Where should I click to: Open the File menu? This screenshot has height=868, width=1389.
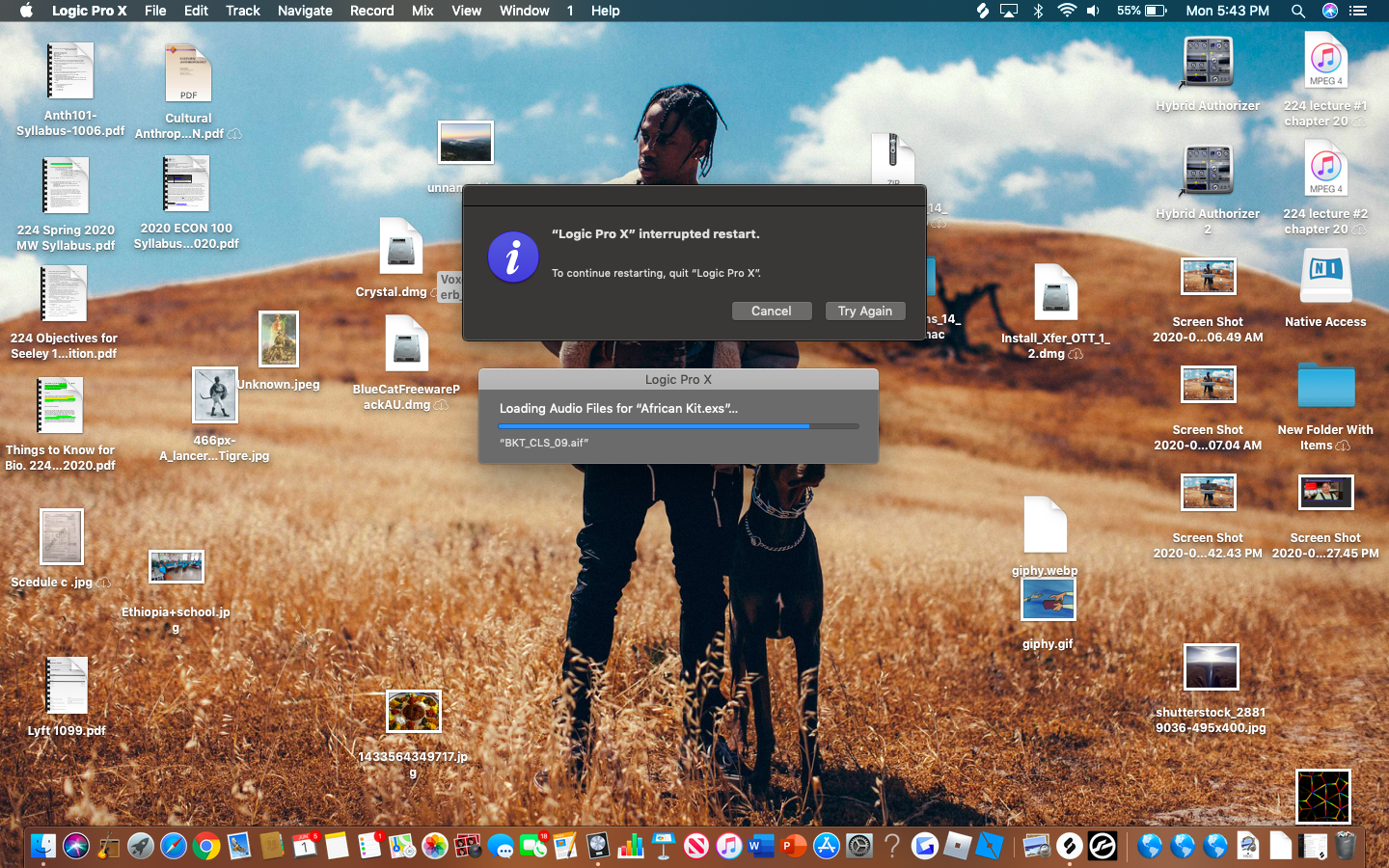155,11
